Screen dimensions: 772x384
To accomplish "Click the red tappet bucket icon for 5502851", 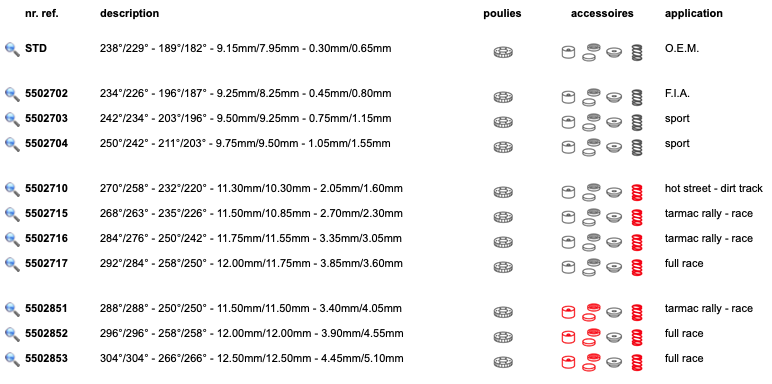I will [568, 312].
